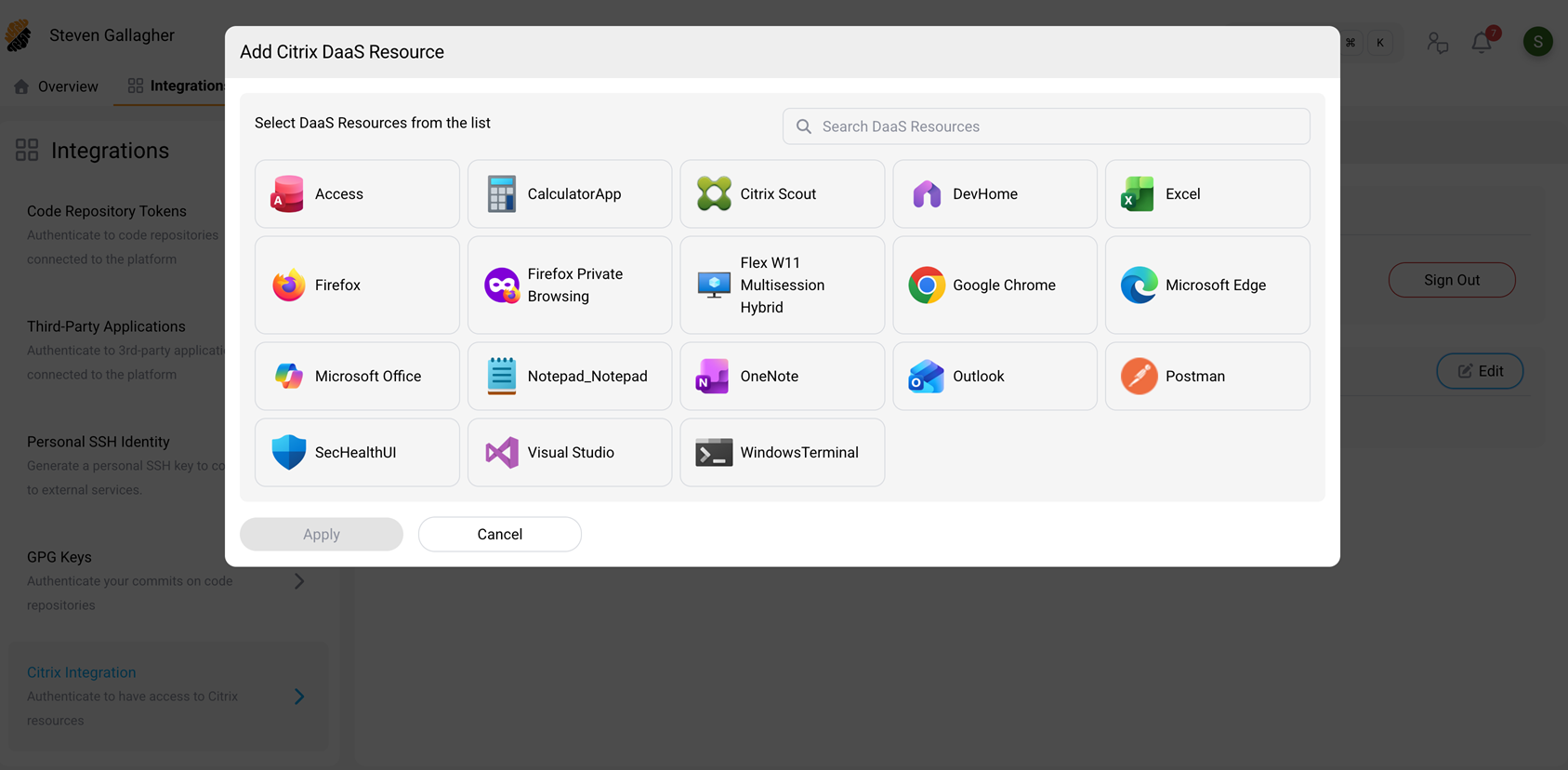This screenshot has width=1568, height=770.
Task: Select the Microsoft Edge resource label
Action: click(1216, 285)
